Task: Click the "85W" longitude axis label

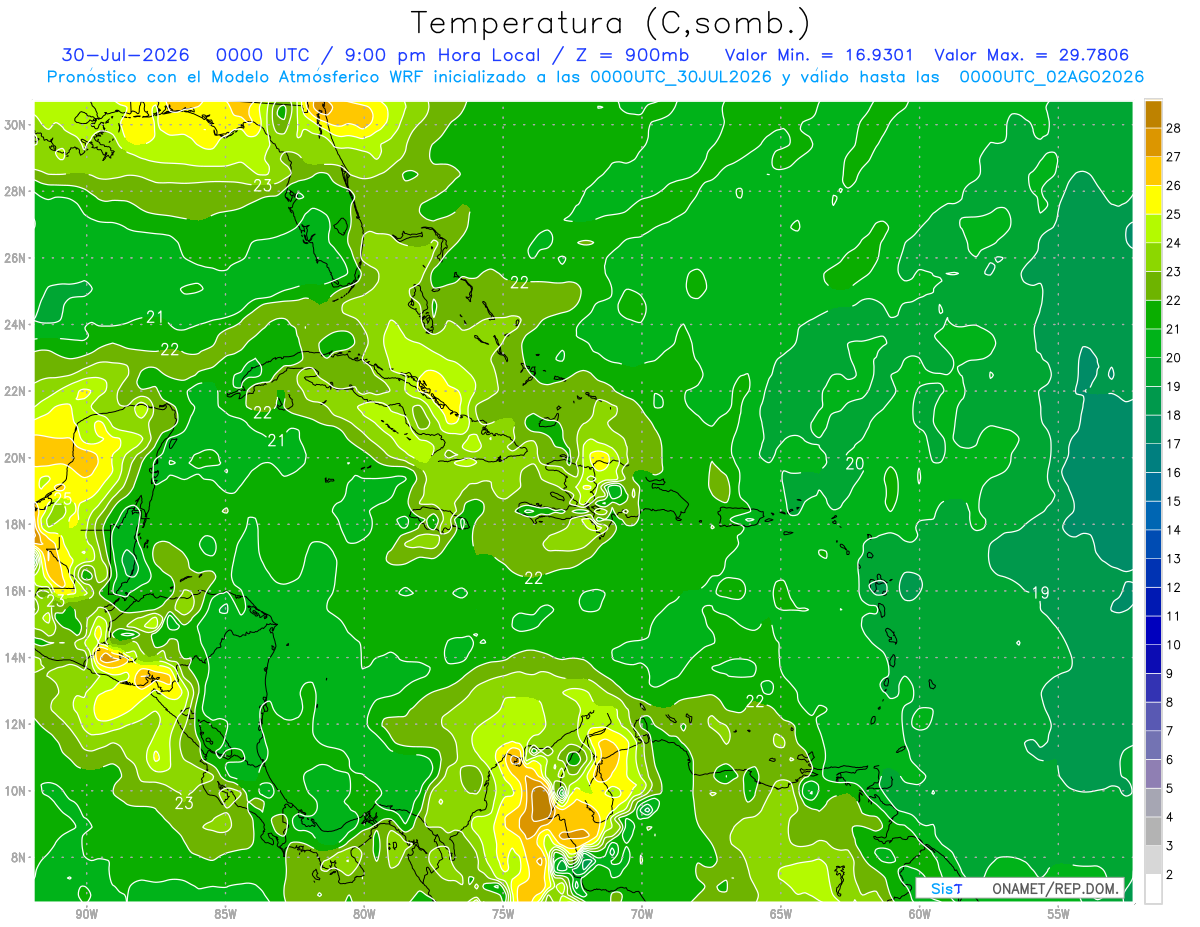Action: [225, 914]
